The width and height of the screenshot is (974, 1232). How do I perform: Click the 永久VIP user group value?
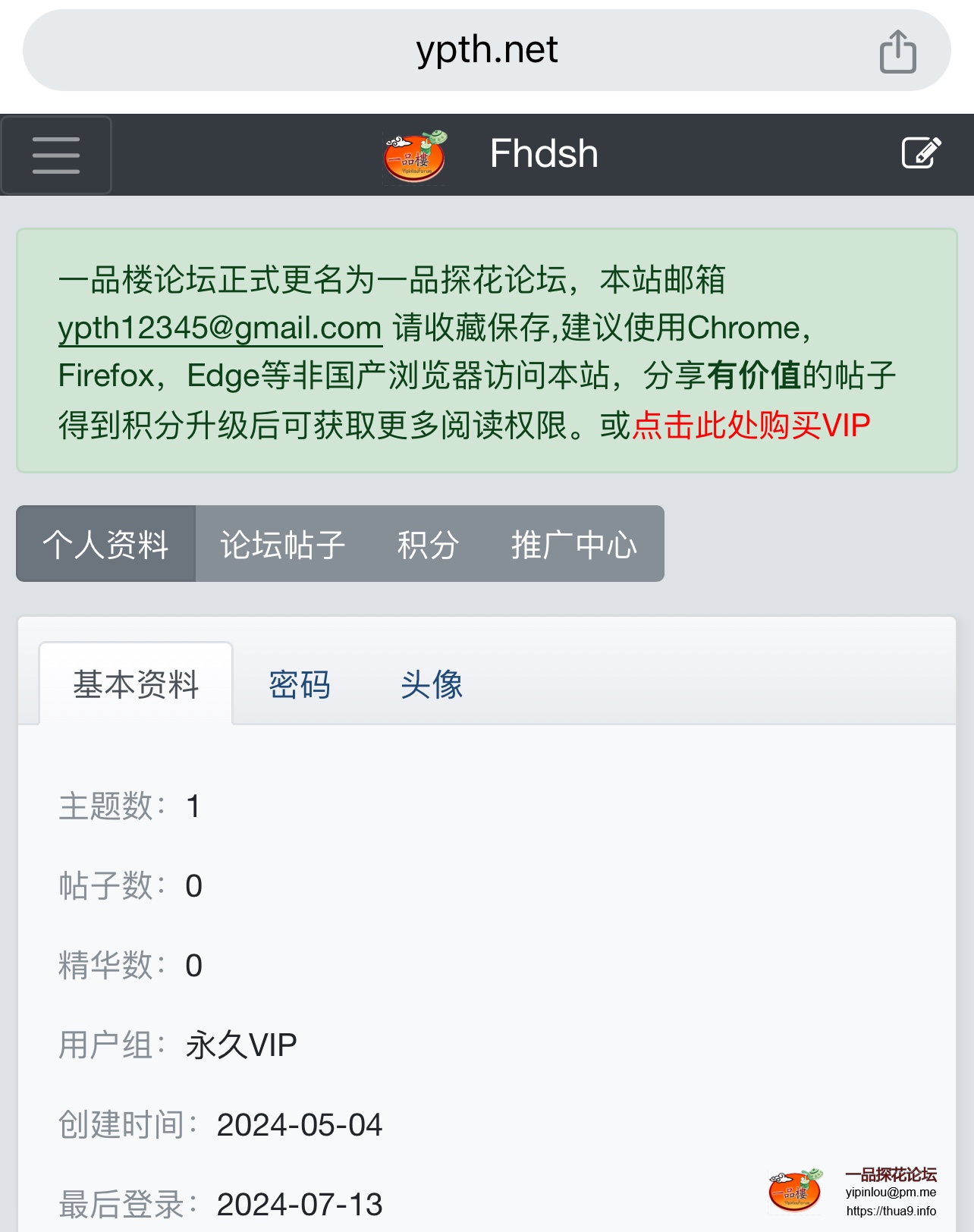pos(241,1045)
